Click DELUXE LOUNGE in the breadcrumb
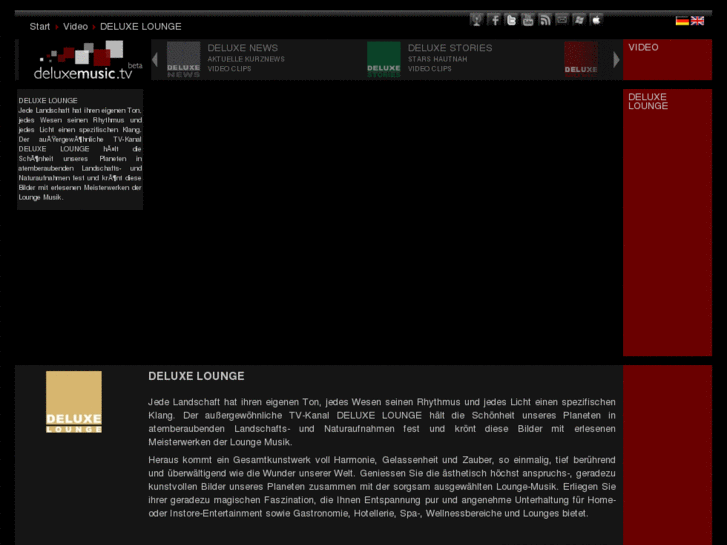The width and height of the screenshot is (727, 545). pos(140,26)
